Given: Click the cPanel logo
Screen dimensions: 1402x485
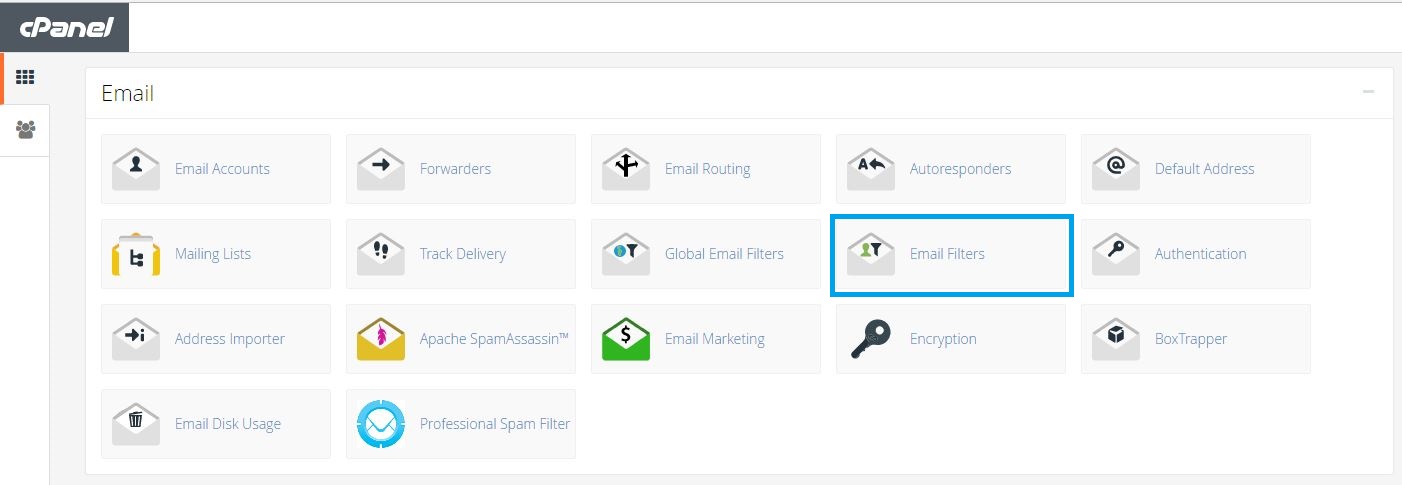Looking at the screenshot, I should (x=64, y=27).
